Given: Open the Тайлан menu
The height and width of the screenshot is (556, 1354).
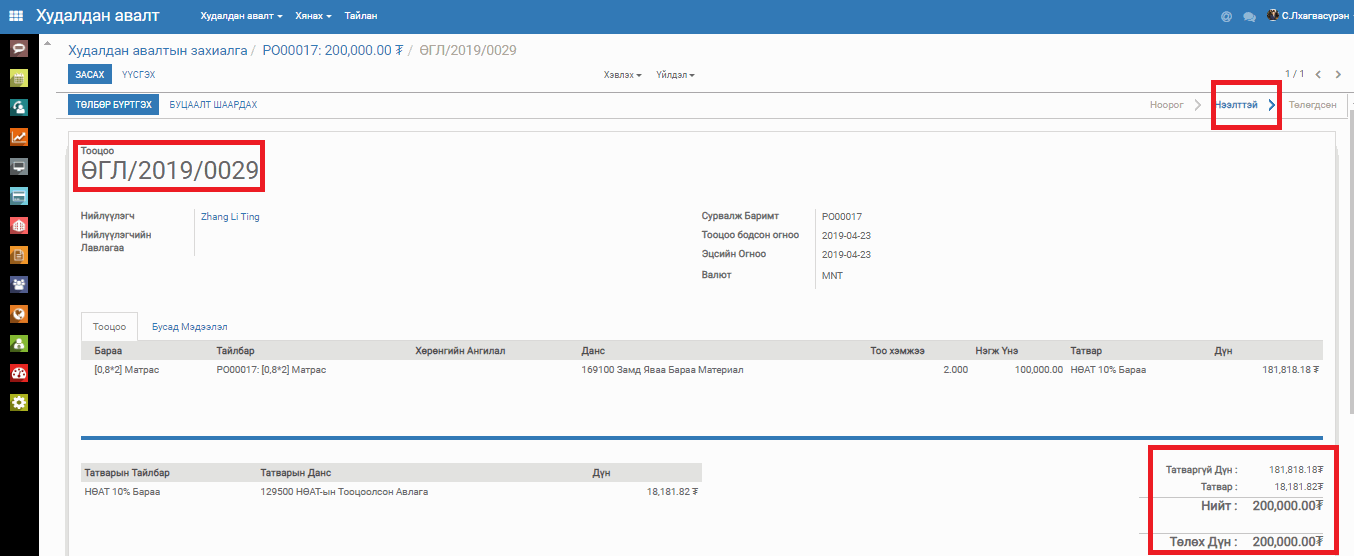Looking at the screenshot, I should point(361,17).
